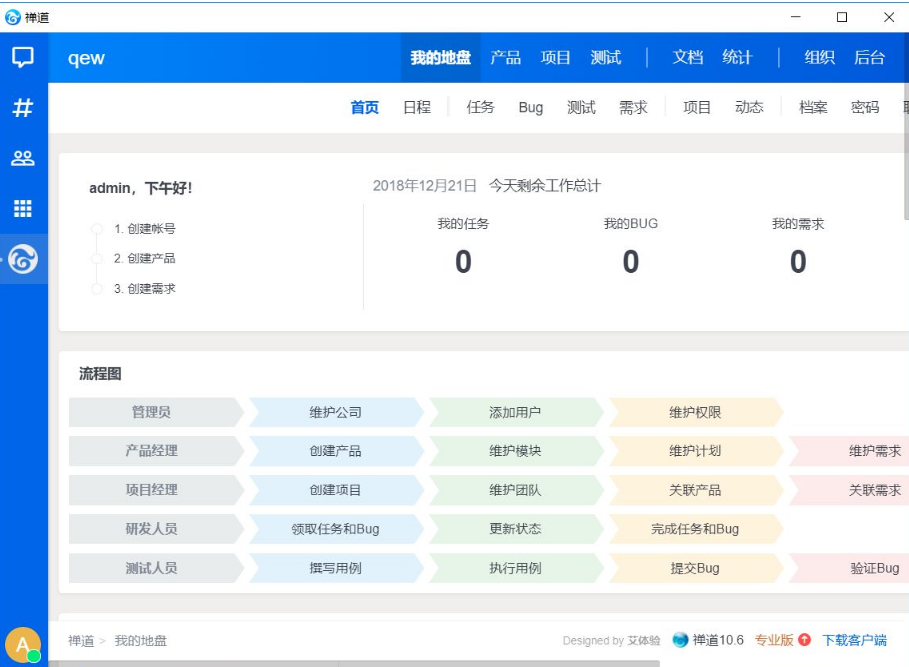Image resolution: width=909 pixels, height=667 pixels.
Task: Click 完成任务和Bug flowchart step
Action: coord(695,529)
